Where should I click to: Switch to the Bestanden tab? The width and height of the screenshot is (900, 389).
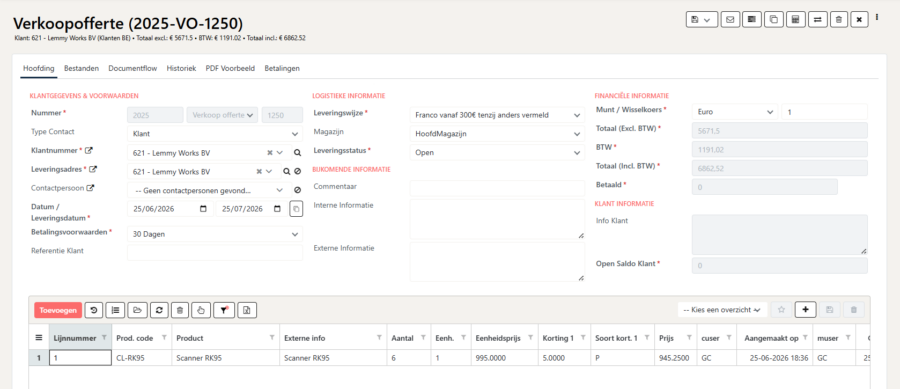[x=82, y=68]
